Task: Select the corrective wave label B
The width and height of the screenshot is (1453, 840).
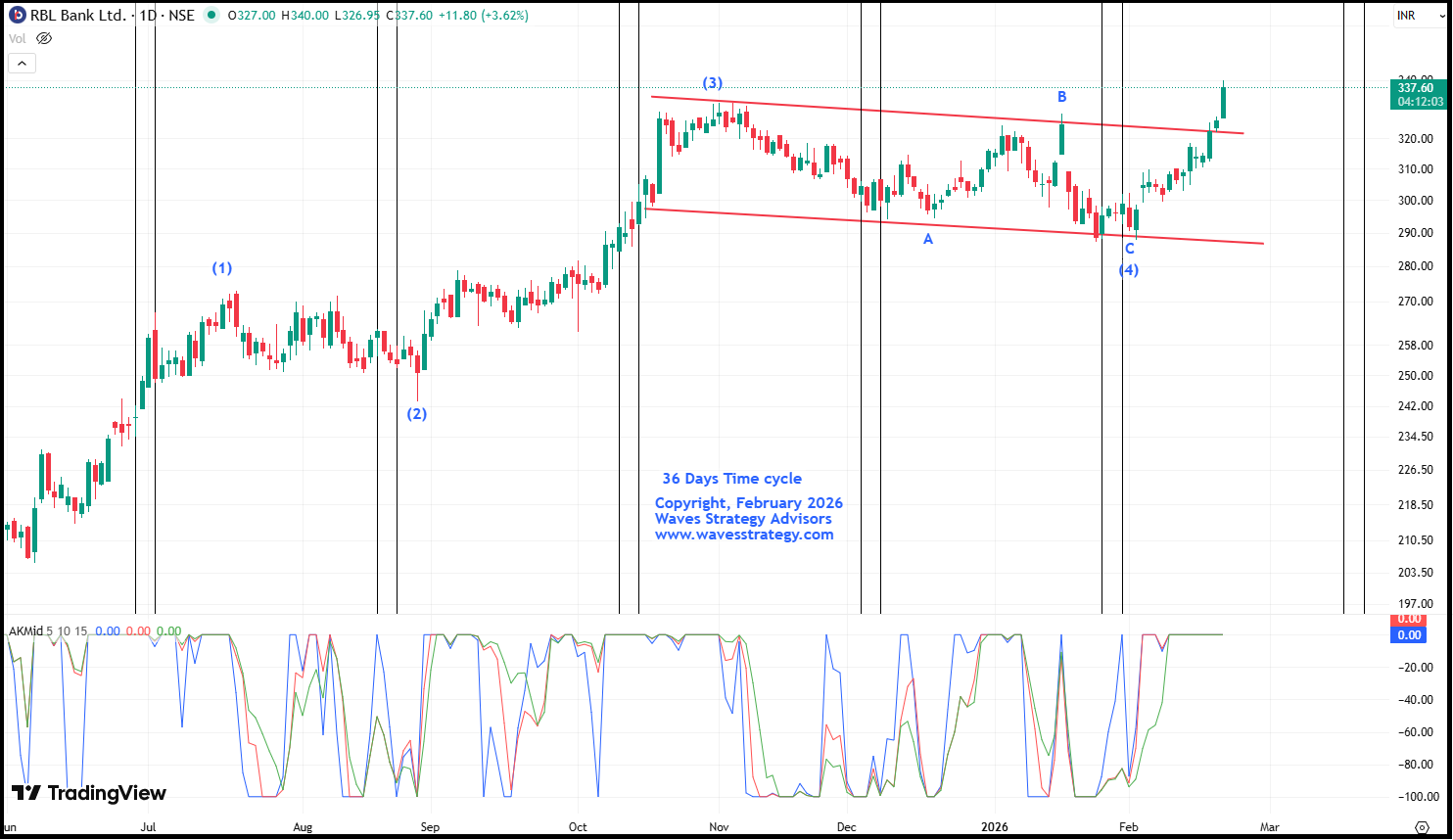Action: pos(1061,97)
